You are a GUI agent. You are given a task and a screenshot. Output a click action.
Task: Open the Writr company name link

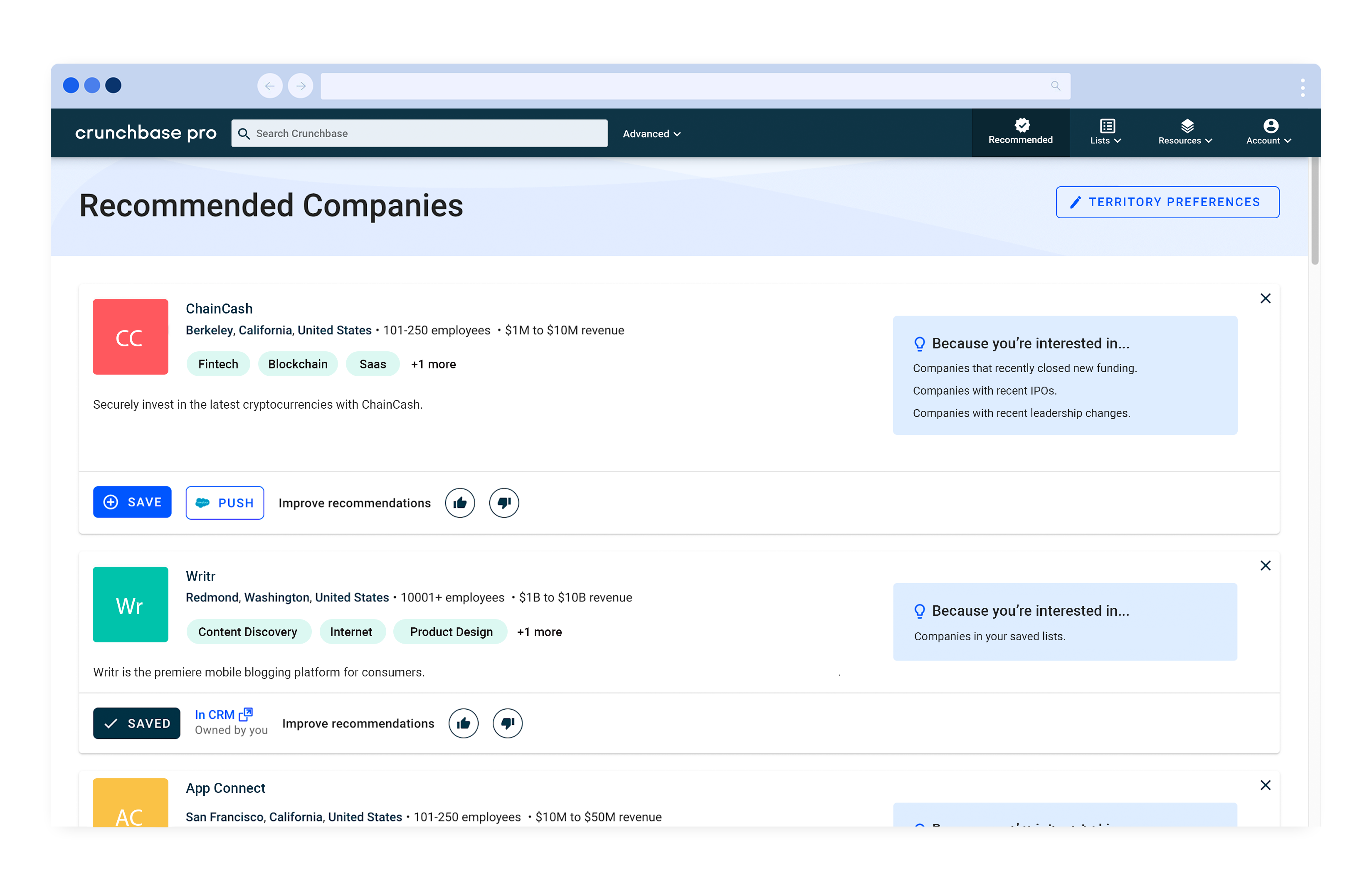coord(201,577)
